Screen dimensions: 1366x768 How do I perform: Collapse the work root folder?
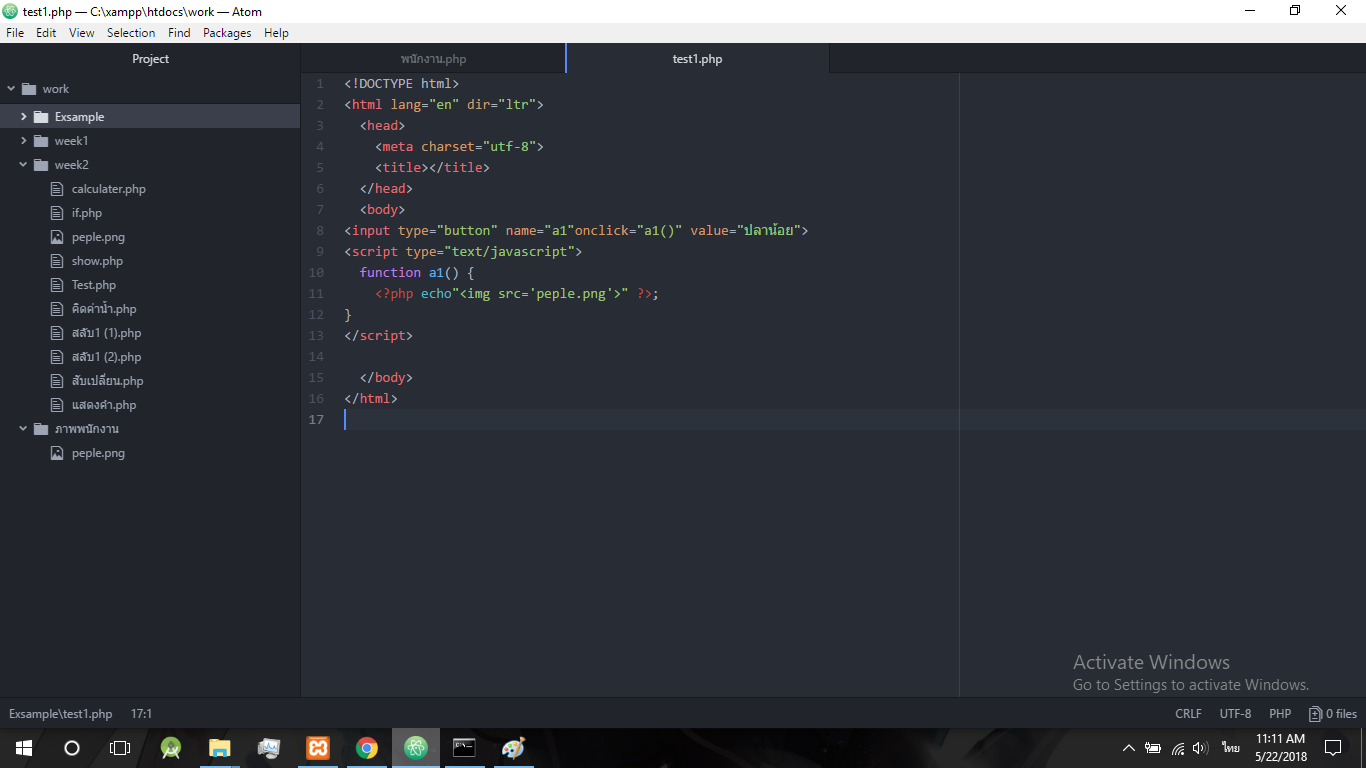click(11, 89)
